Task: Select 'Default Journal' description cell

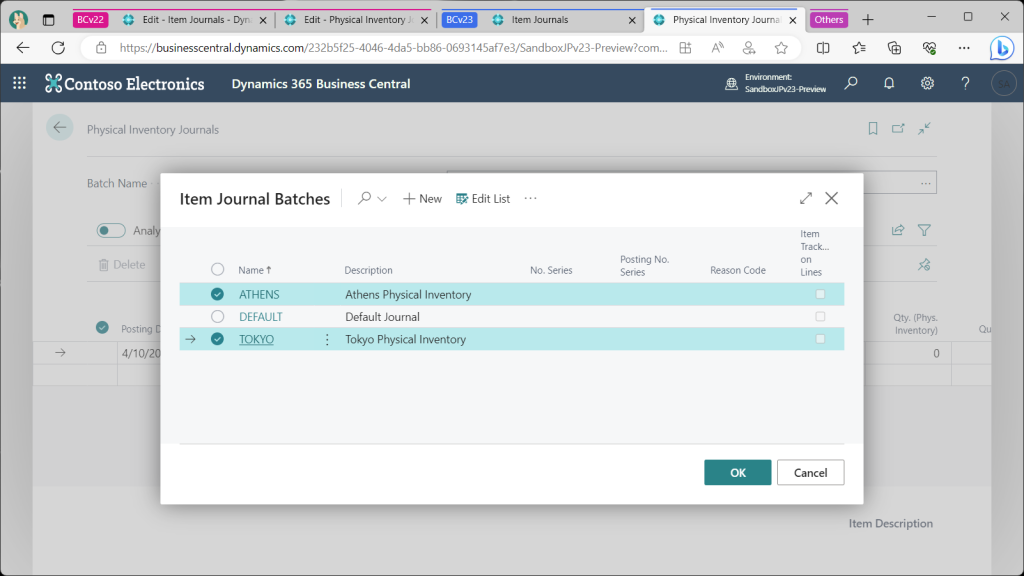Action: pyautogui.click(x=382, y=317)
